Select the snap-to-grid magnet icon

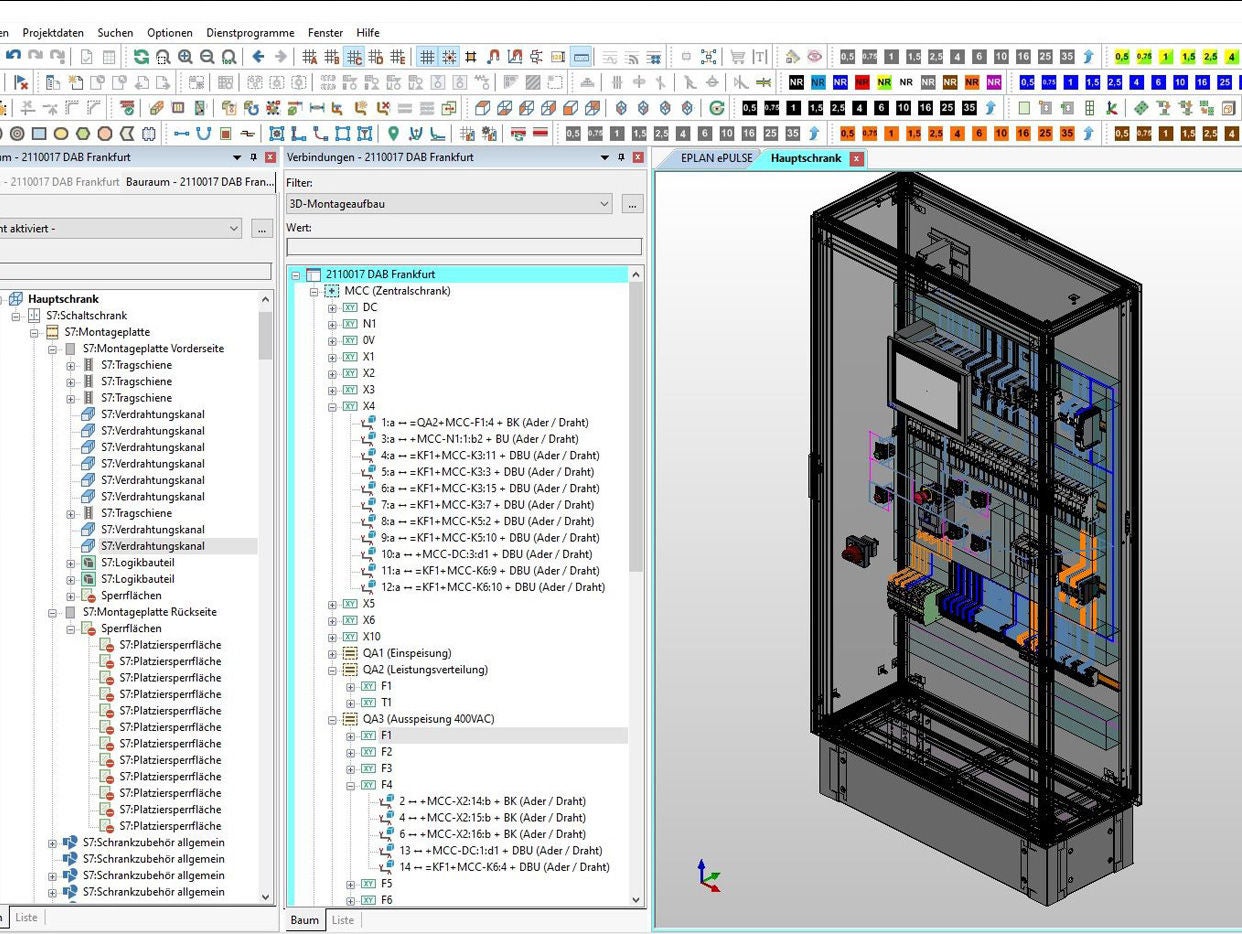[492, 57]
